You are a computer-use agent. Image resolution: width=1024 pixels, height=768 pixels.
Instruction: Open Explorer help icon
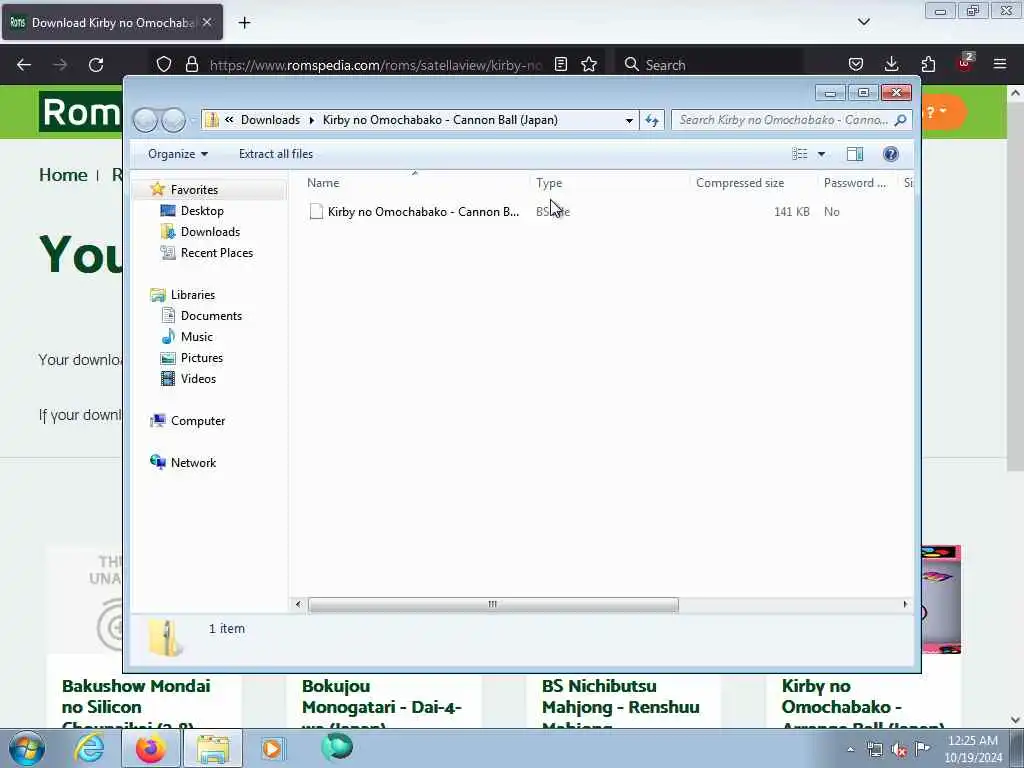click(891, 154)
